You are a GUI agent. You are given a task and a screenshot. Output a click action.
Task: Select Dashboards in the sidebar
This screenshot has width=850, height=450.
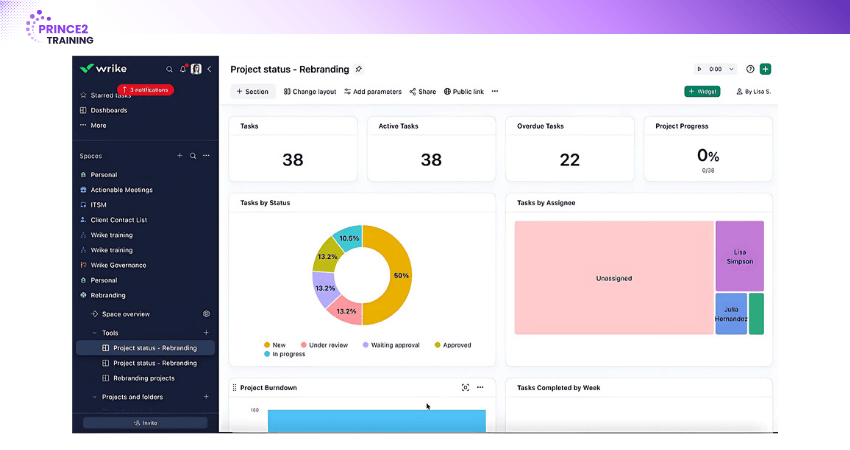tap(109, 110)
